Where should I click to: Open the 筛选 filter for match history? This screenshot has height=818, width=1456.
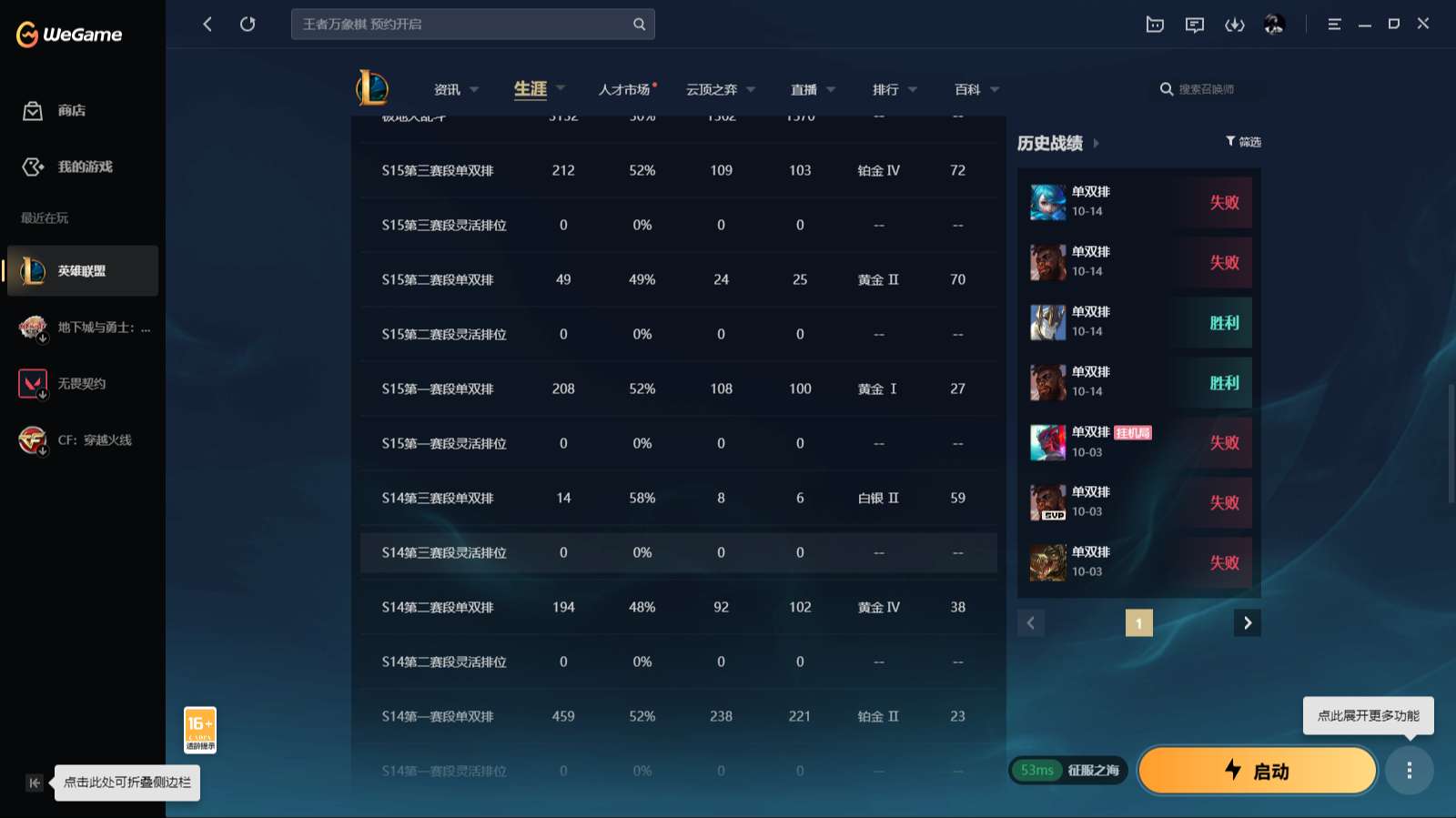pos(1243,142)
